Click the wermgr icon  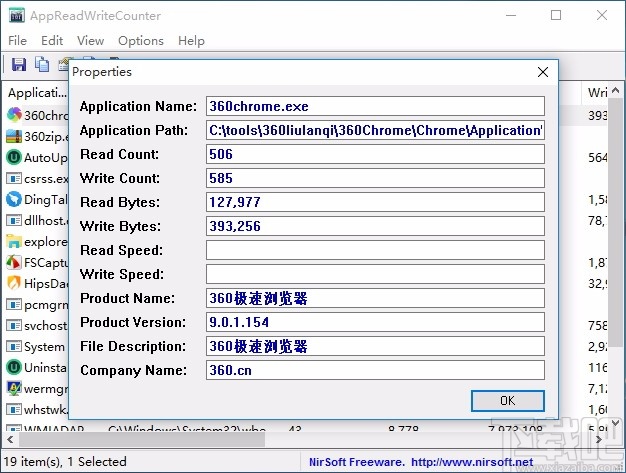point(14,388)
